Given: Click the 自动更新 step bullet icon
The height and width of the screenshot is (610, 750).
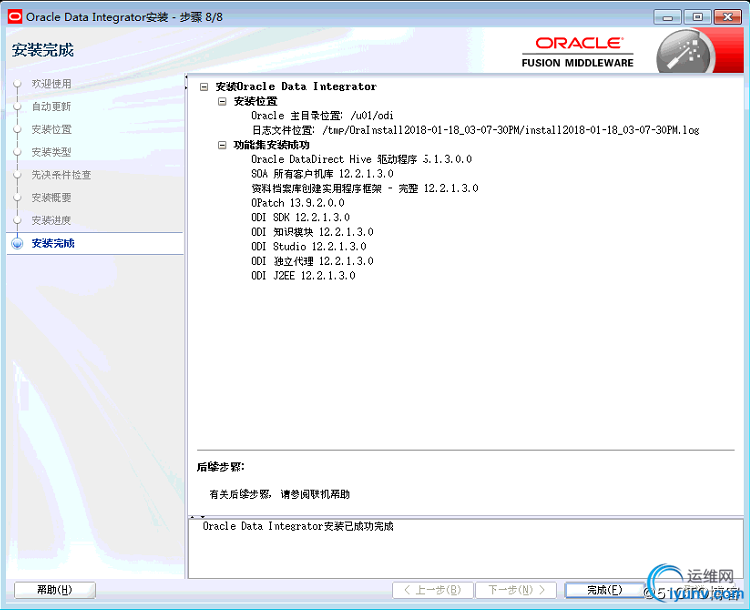Looking at the screenshot, I should [x=17, y=107].
